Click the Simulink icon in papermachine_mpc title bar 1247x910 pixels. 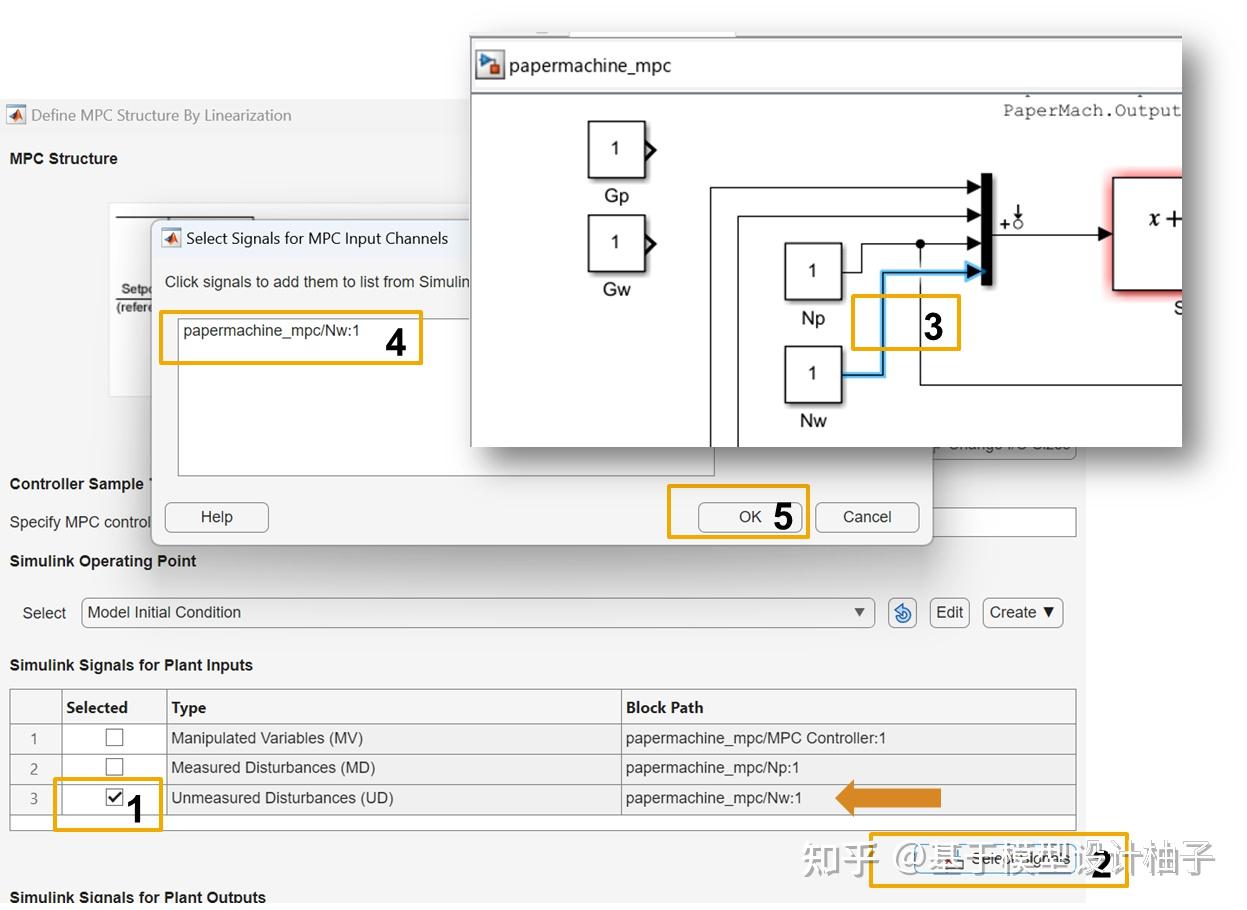pos(489,64)
